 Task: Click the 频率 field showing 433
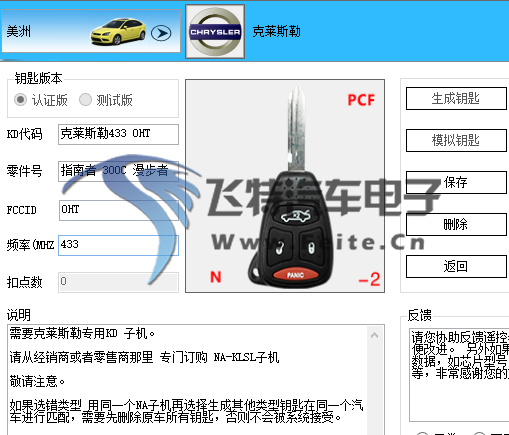pyautogui.click(x=118, y=245)
